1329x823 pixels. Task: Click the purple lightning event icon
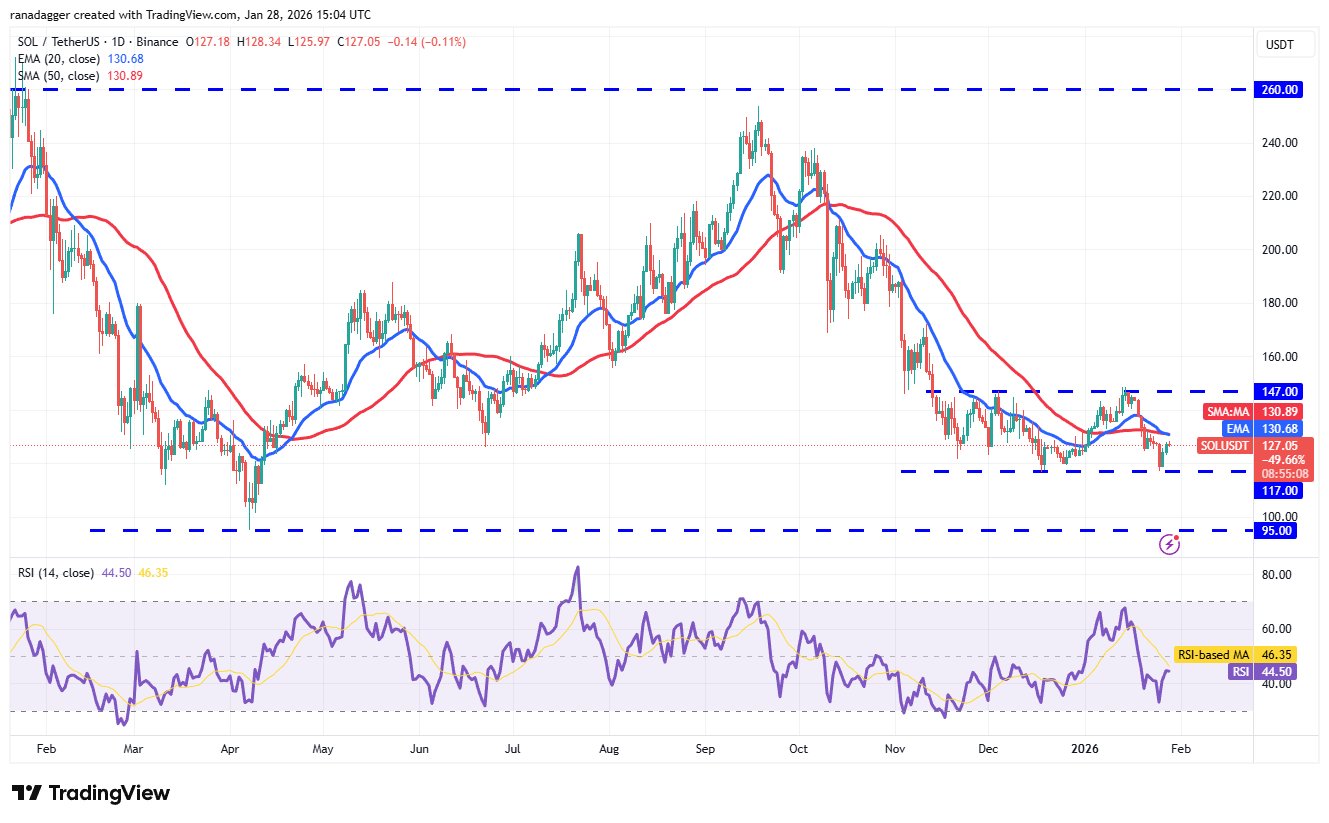click(1169, 544)
